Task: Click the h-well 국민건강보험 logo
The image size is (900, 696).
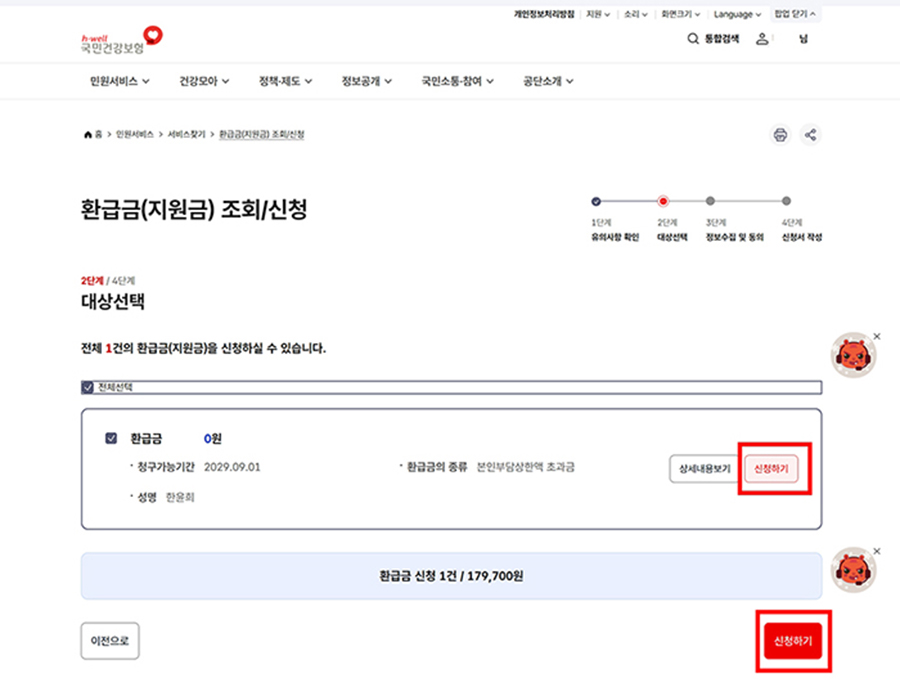Action: click(x=122, y=40)
